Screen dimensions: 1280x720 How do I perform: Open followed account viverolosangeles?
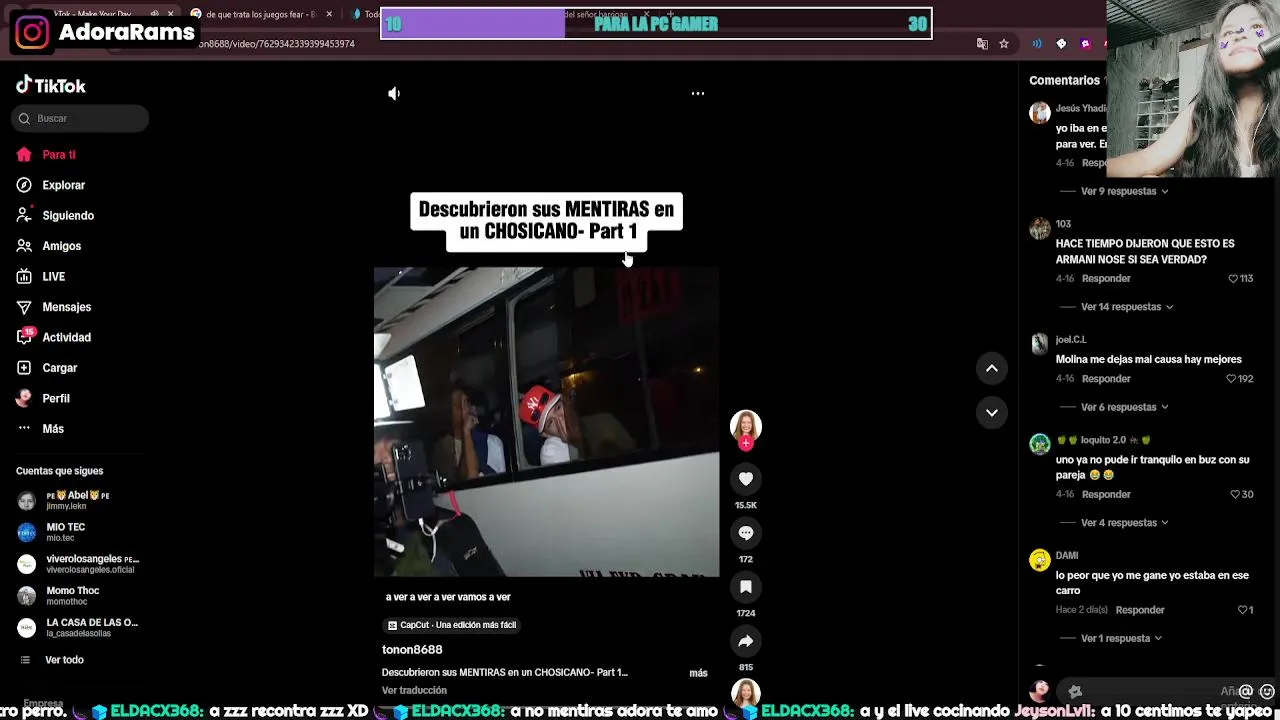point(78,564)
